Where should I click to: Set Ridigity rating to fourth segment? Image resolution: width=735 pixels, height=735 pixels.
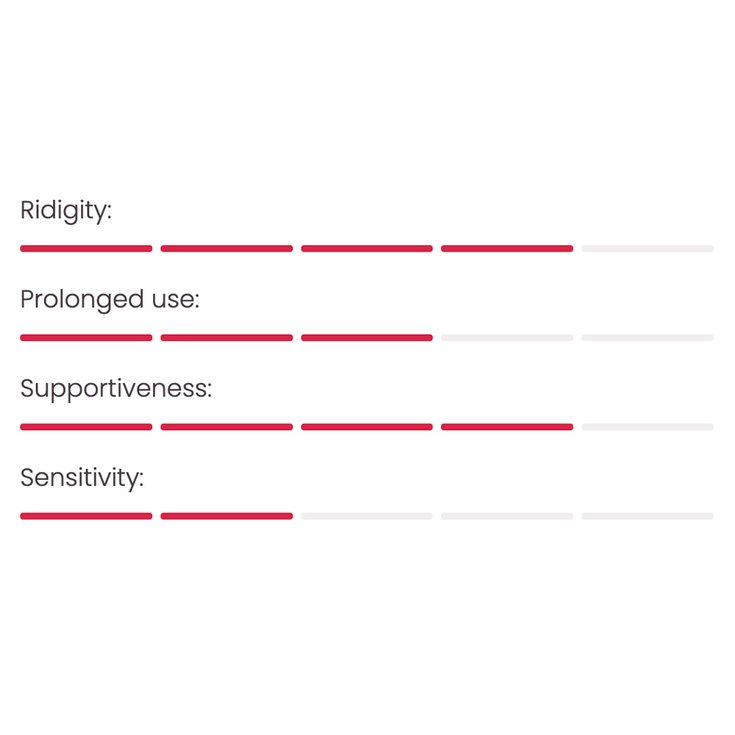[x=507, y=248]
